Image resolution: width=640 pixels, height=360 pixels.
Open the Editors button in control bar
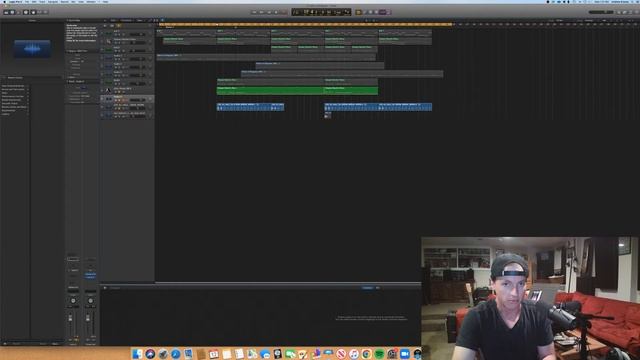[x=46, y=12]
